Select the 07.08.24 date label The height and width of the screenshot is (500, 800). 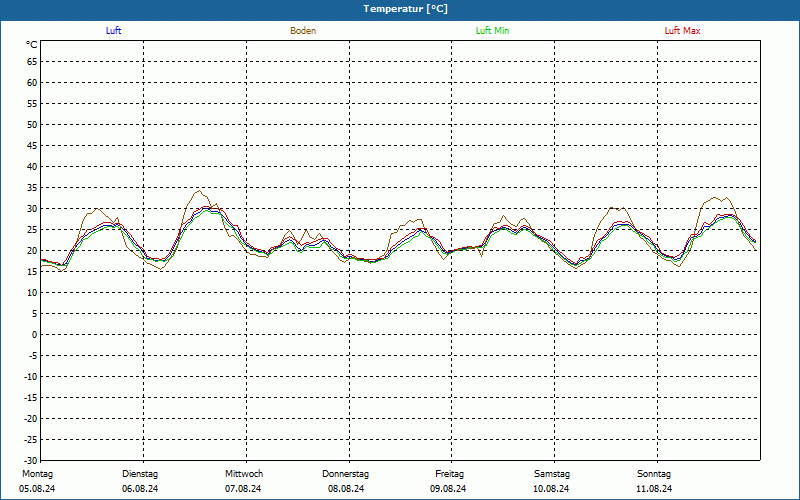(x=243, y=489)
